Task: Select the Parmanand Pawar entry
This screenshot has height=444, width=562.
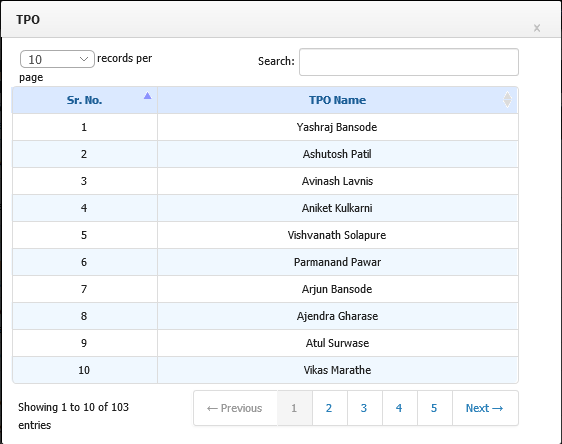Action: [x=265, y=262]
